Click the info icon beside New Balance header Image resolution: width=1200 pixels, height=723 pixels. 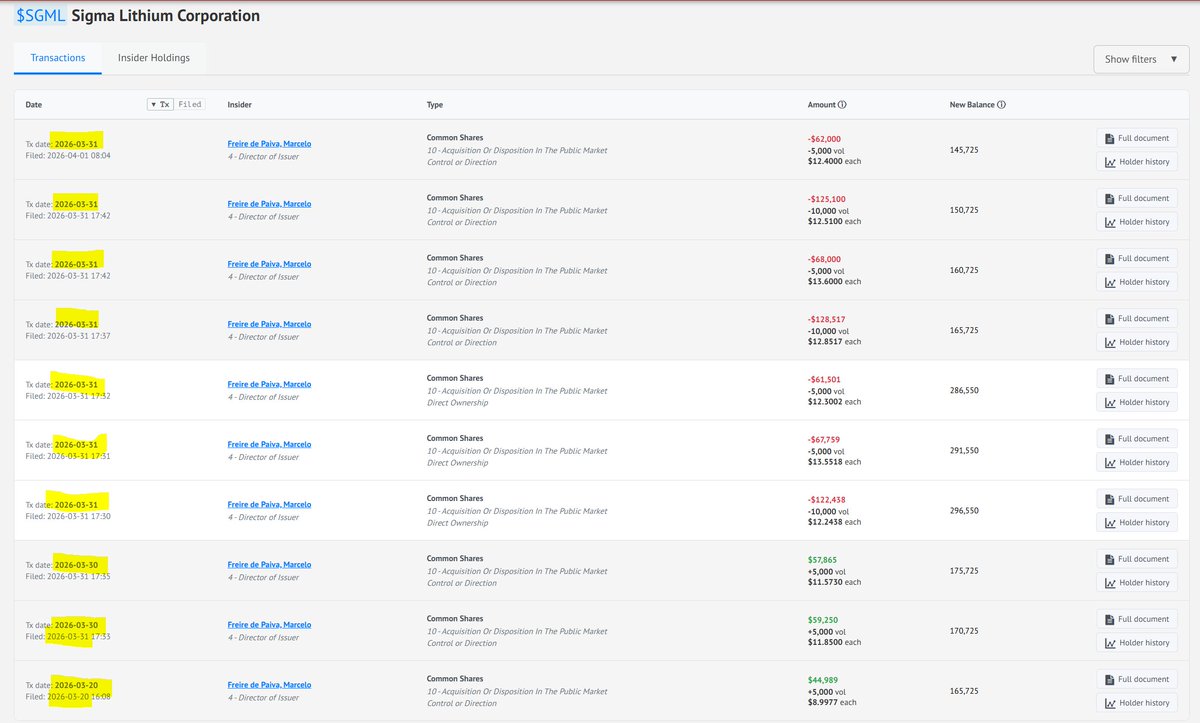pos(1001,104)
